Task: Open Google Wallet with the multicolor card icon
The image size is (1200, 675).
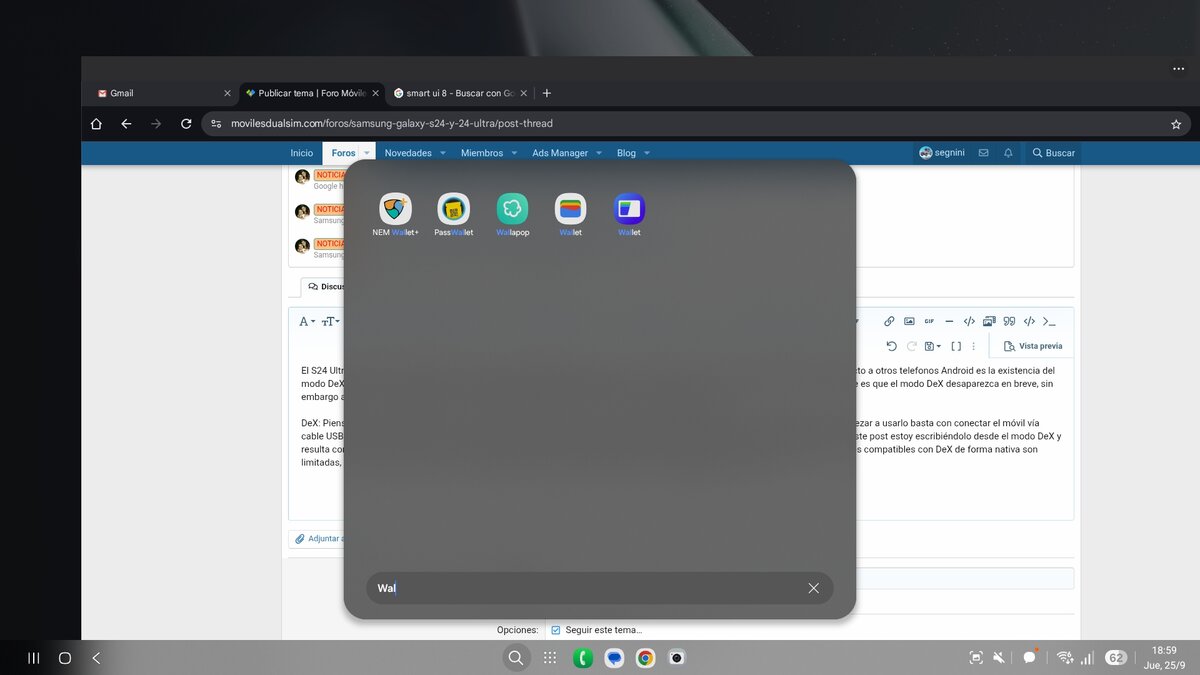Action: (571, 214)
